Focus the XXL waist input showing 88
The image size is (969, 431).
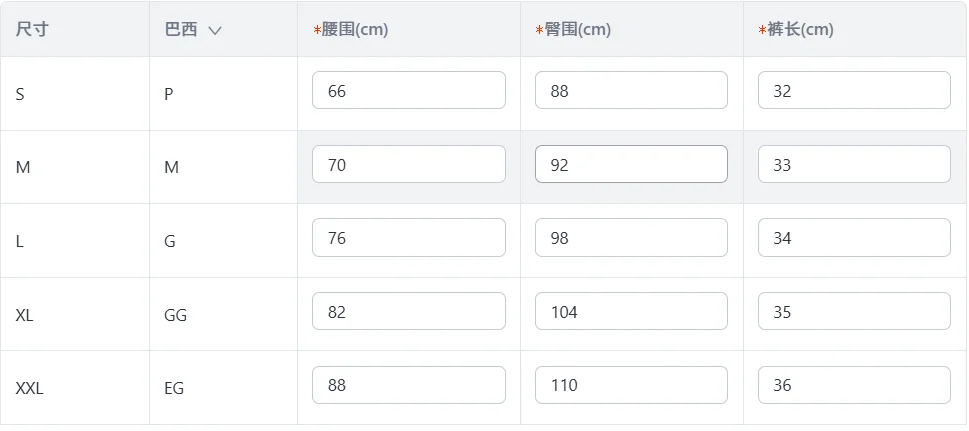point(408,385)
